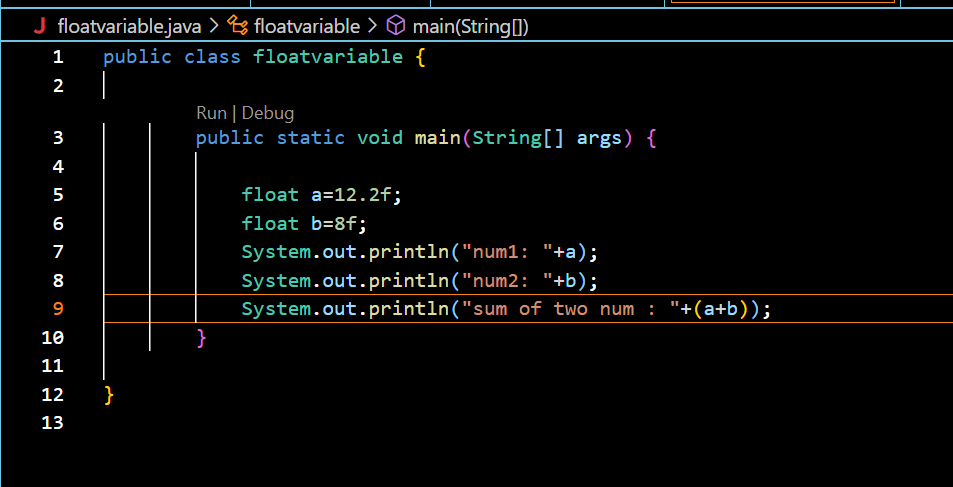Image resolution: width=953 pixels, height=487 pixels.
Task: Start debugging via Debug CodeLens link
Action: point(268,113)
